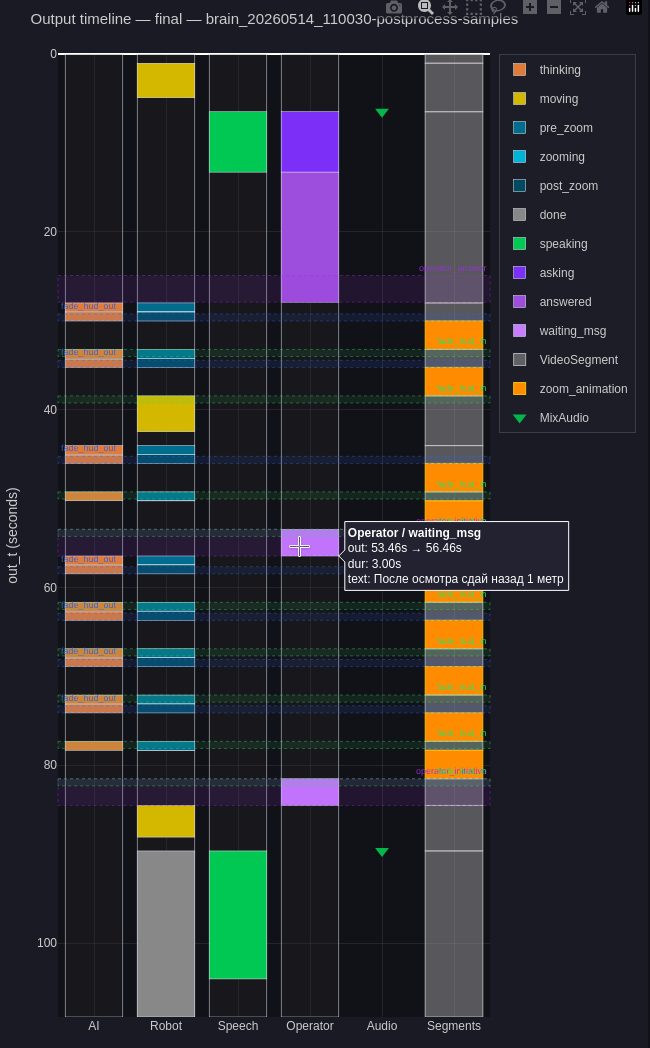
Task: Click the Audio column axis label
Action: coord(382,1026)
